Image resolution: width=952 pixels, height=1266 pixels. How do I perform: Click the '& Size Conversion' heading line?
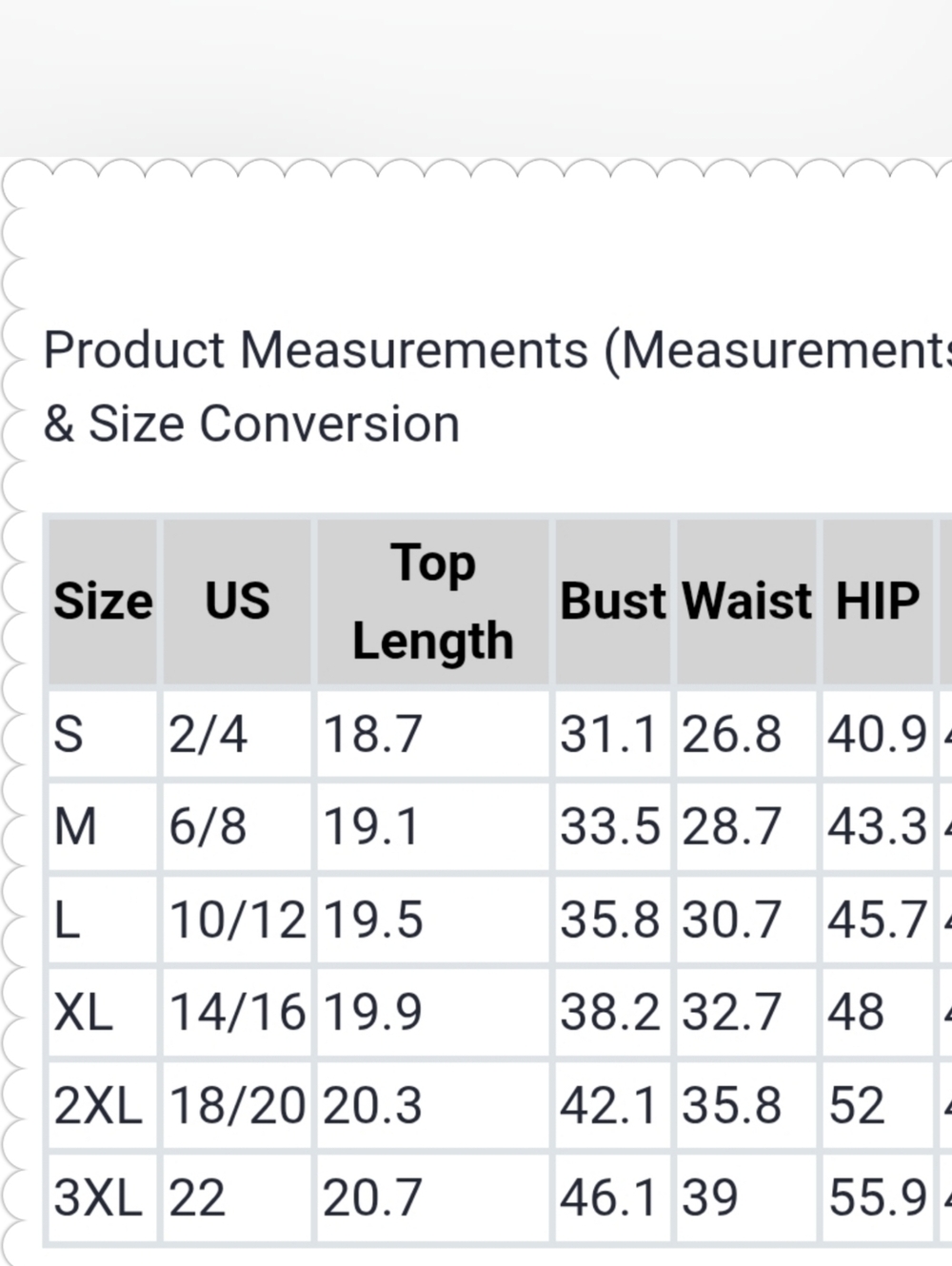(251, 424)
